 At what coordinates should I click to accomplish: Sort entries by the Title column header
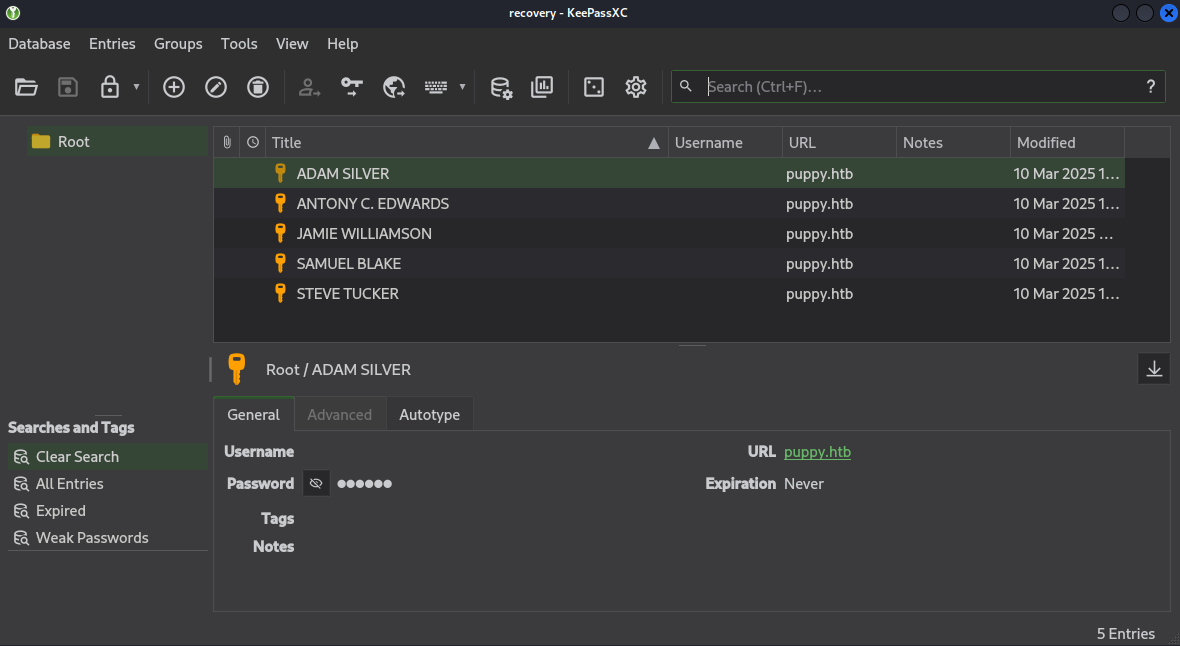tap(460, 143)
